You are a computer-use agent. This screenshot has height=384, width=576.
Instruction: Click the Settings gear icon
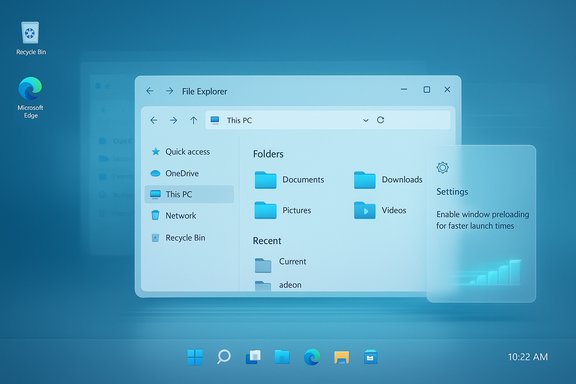pos(443,168)
